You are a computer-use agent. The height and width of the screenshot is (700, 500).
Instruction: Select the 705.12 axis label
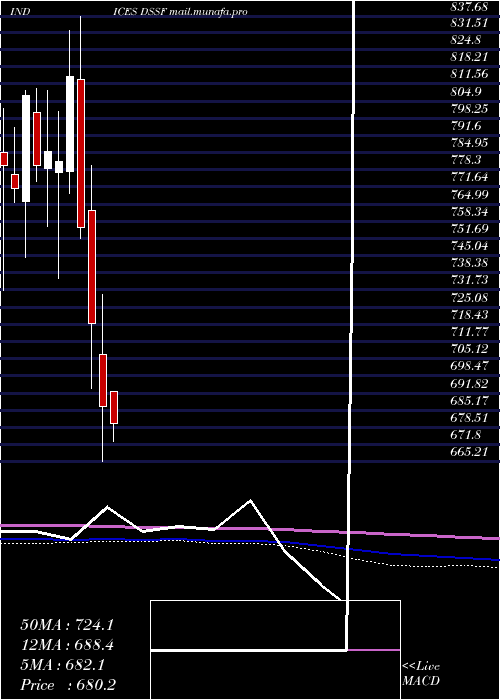[469, 349]
